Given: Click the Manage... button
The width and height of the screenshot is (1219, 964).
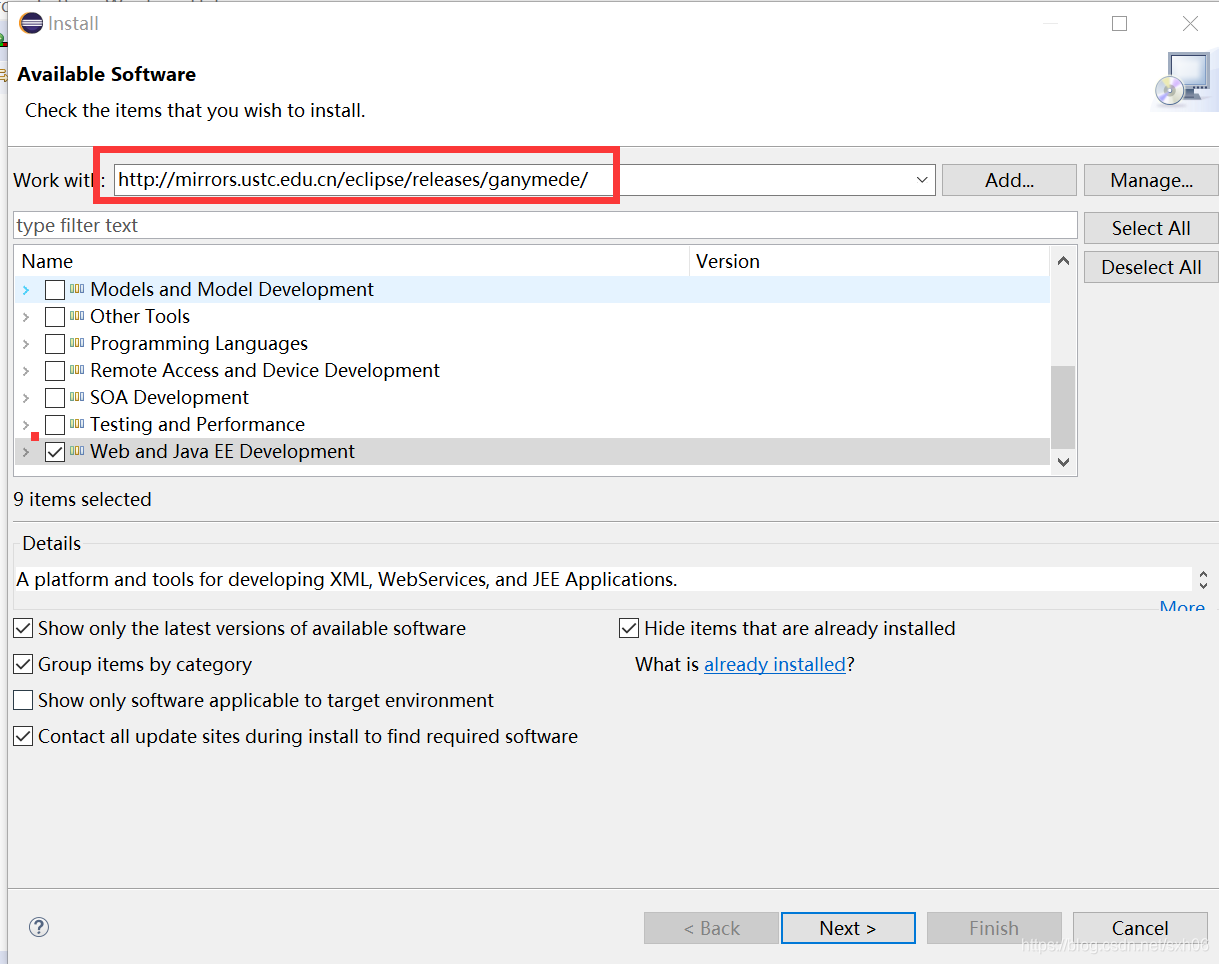Looking at the screenshot, I should (x=1151, y=180).
